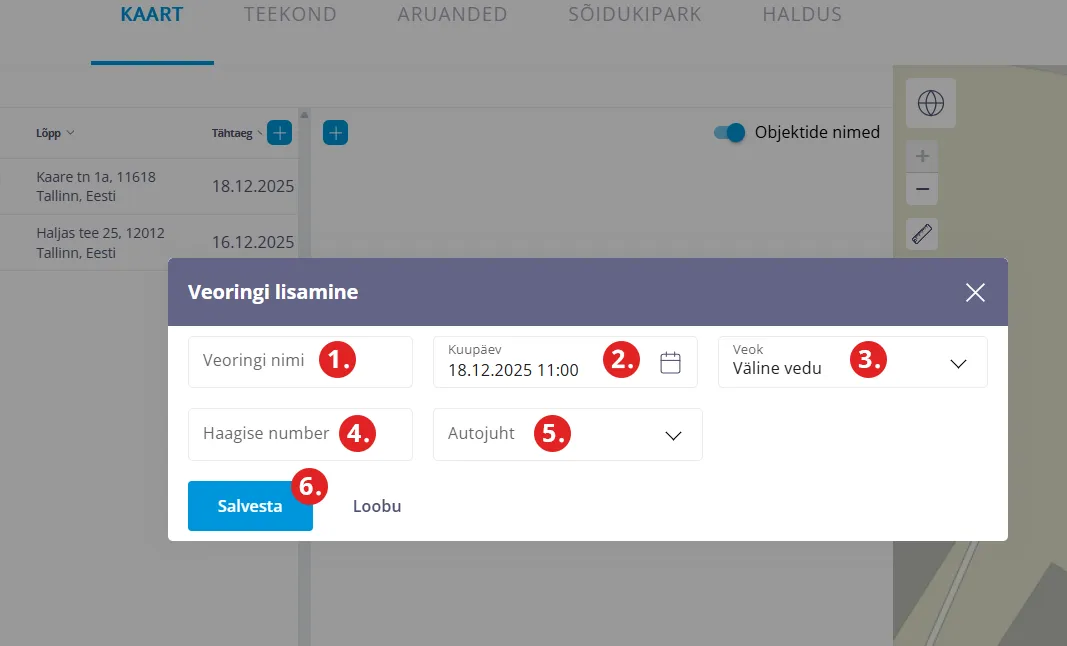Zoom in on the map
This screenshot has height=646, width=1067.
922,156
